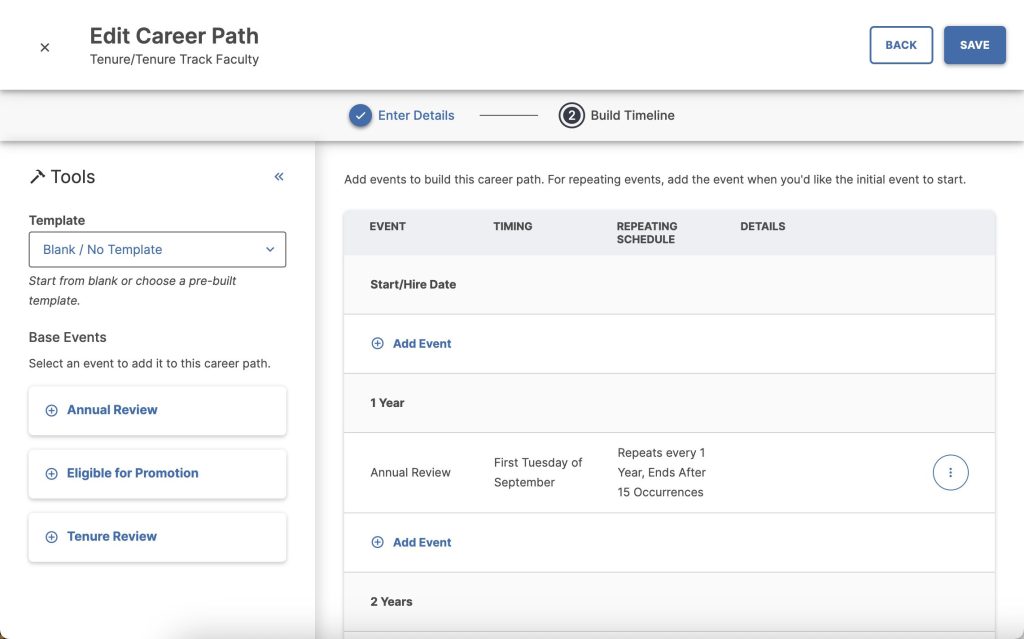The image size is (1024, 639).
Task: Add Event under Start/Hire Date
Action: [411, 344]
